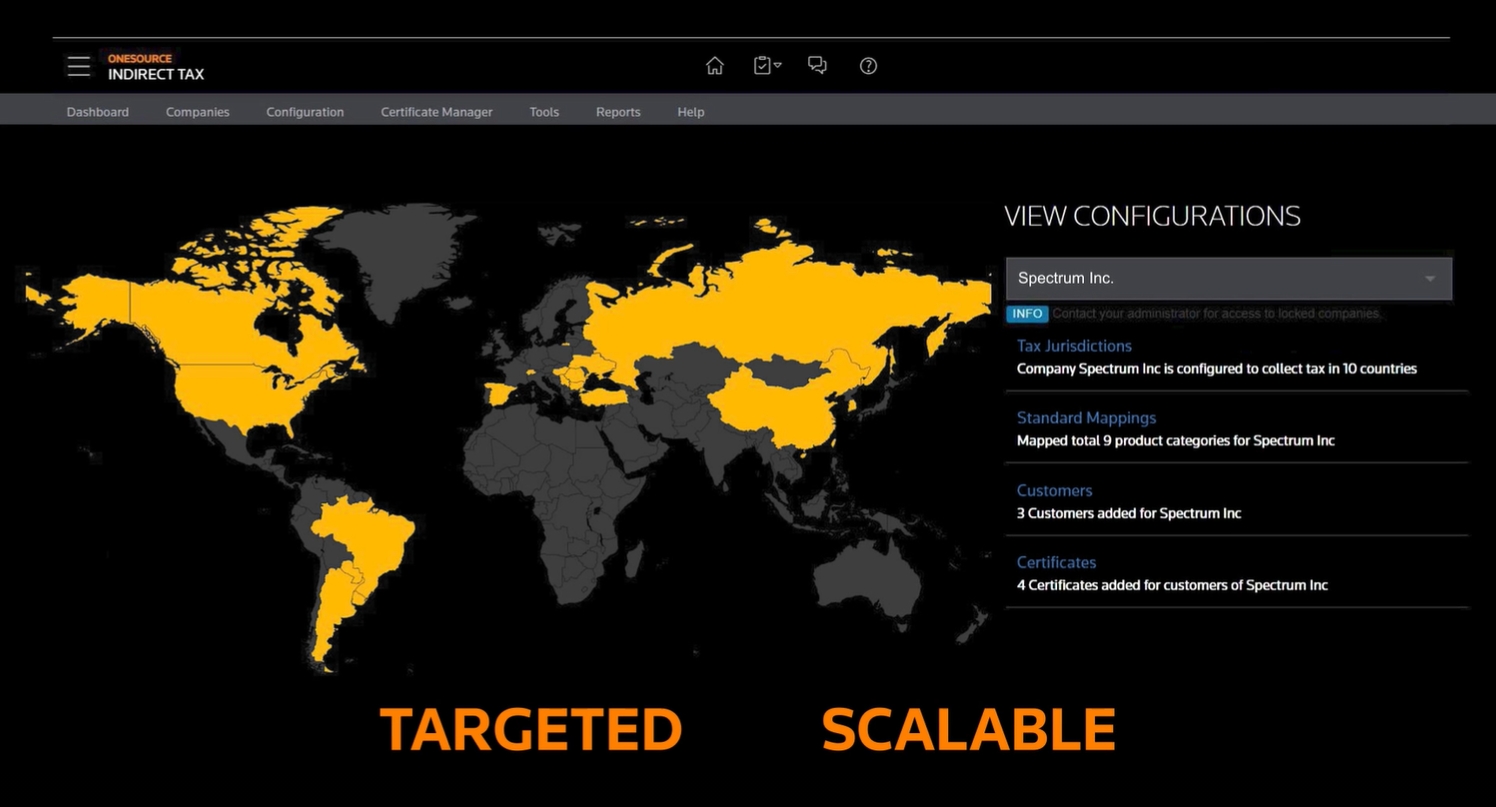Open the Companies menu

point(197,112)
